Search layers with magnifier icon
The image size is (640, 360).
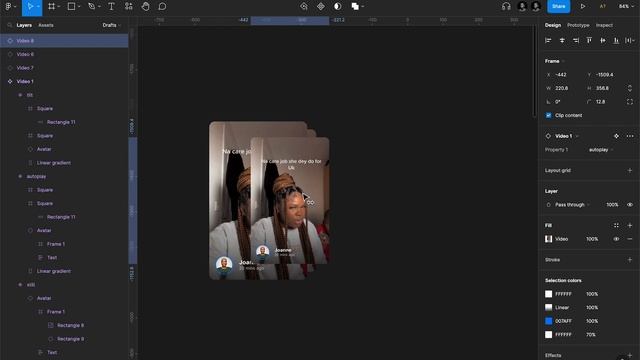click(x=9, y=25)
